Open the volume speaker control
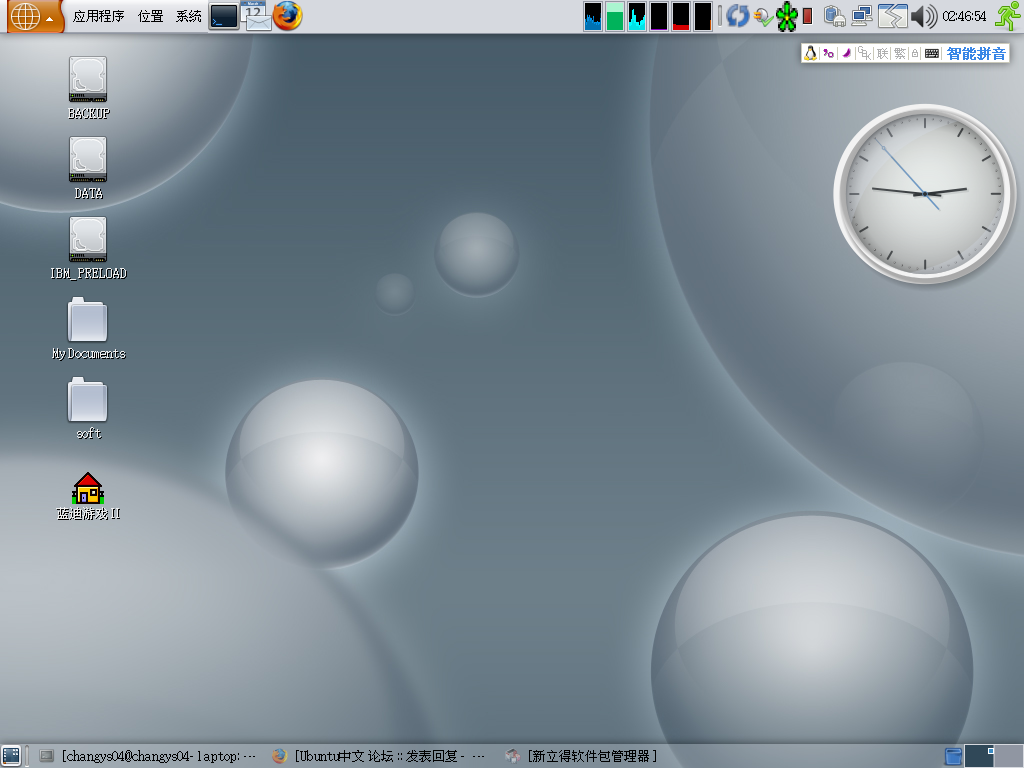 coord(923,16)
